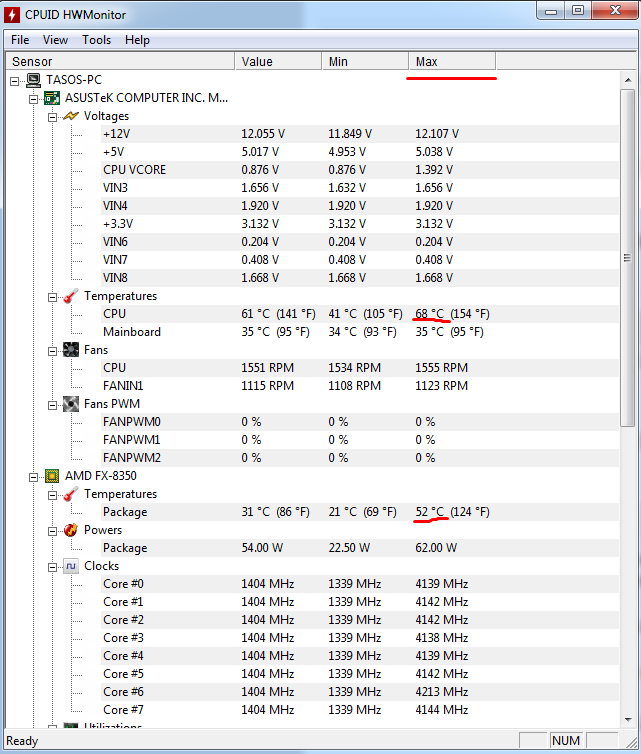The image size is (641, 754).
Task: Collapse the AMD FX-8350 Temperatures group
Action: tap(52, 495)
